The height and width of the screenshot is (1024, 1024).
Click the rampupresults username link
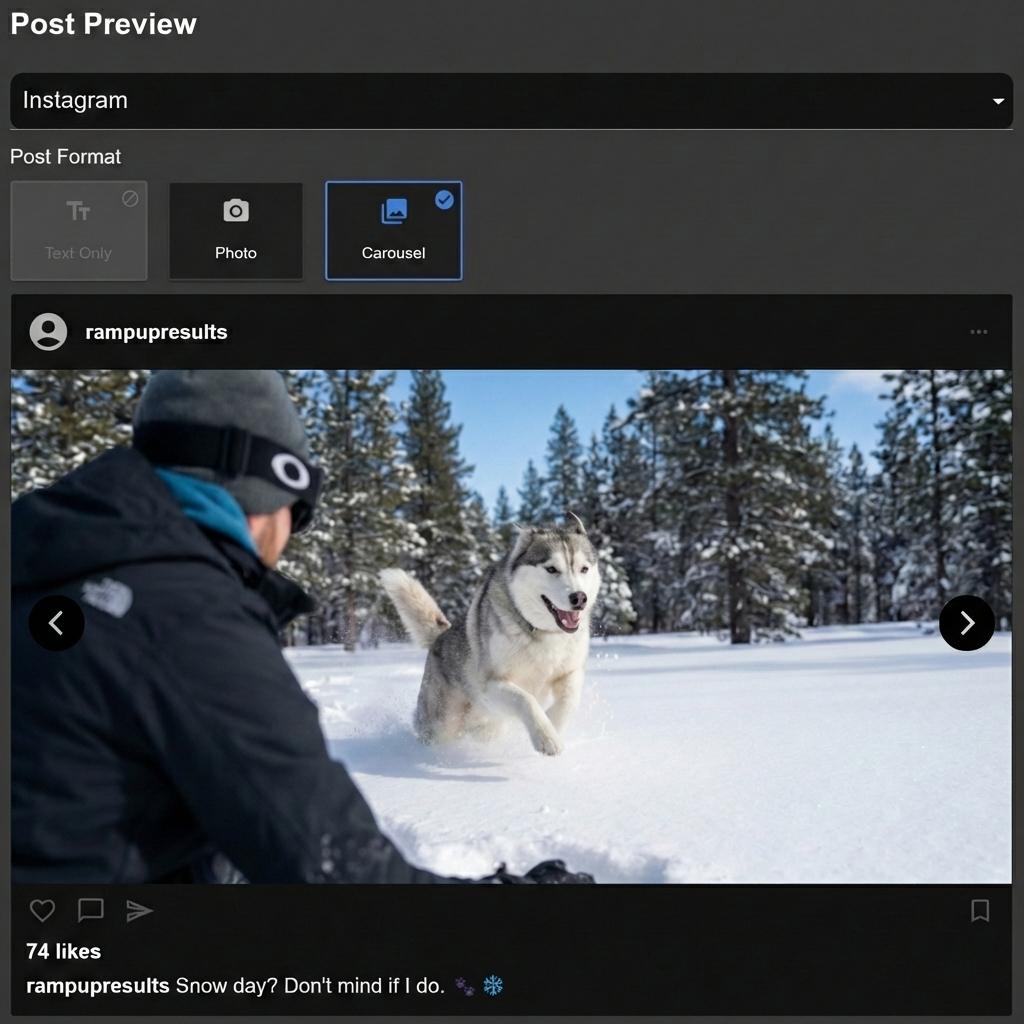156,332
